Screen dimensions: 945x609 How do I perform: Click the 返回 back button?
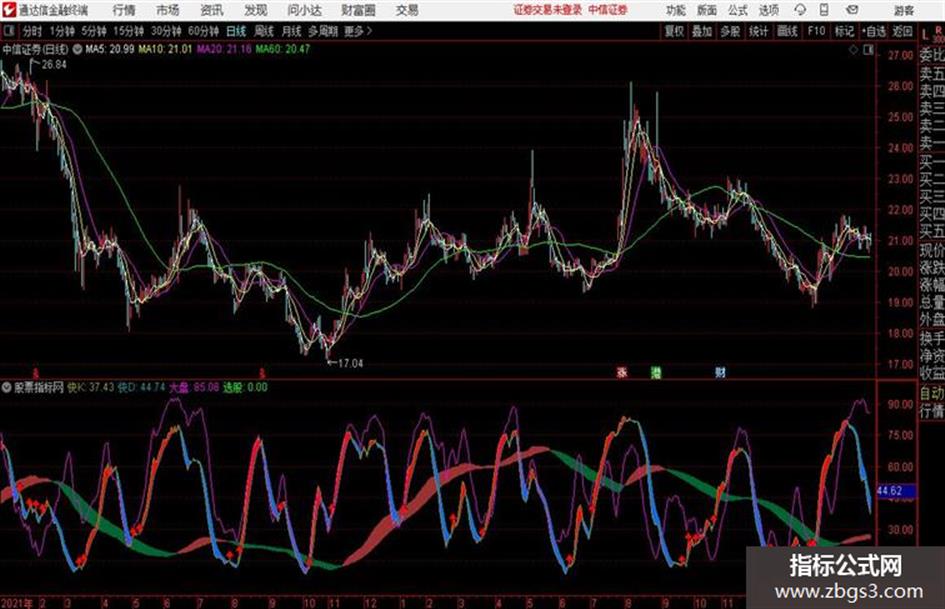pos(902,31)
